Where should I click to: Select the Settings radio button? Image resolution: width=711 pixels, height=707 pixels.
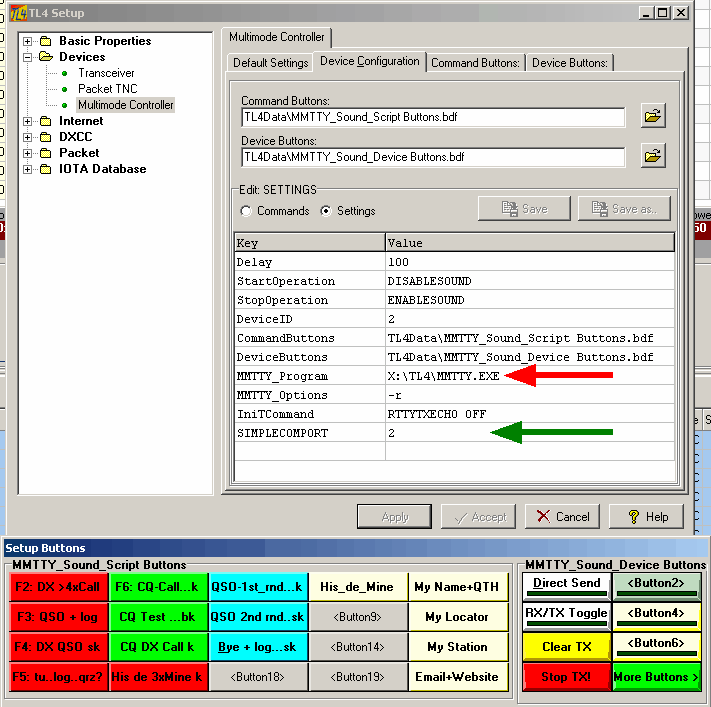pyautogui.click(x=326, y=211)
